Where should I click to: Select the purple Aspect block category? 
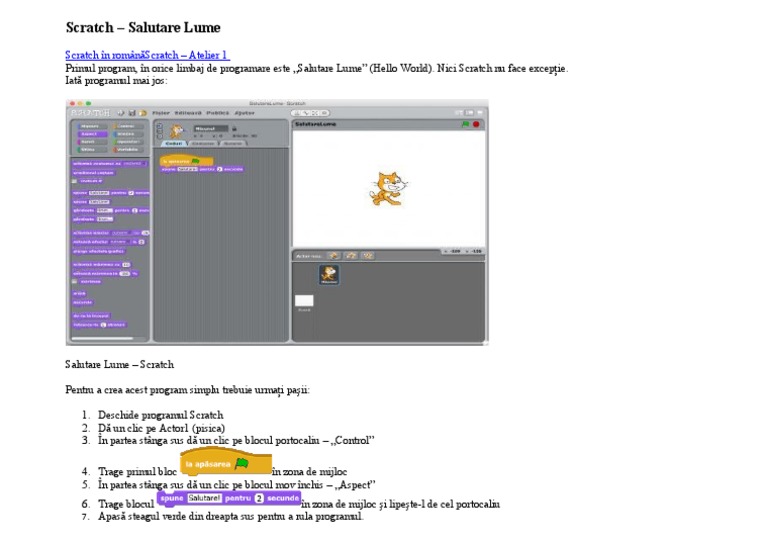[91, 134]
